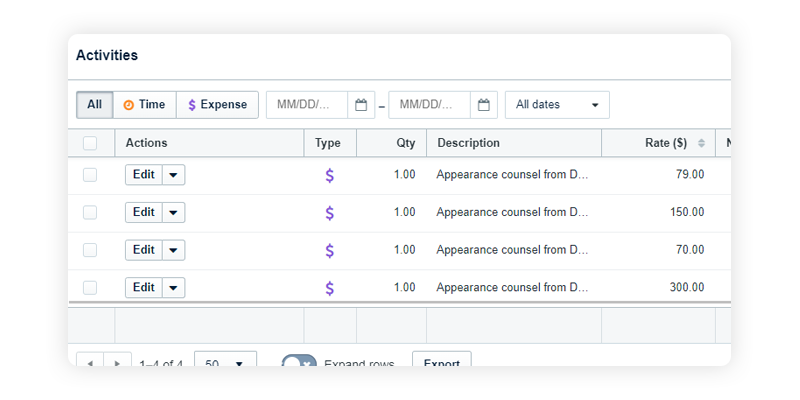
Task: Click expense dollar icon in 150.00 row
Action: point(330,213)
